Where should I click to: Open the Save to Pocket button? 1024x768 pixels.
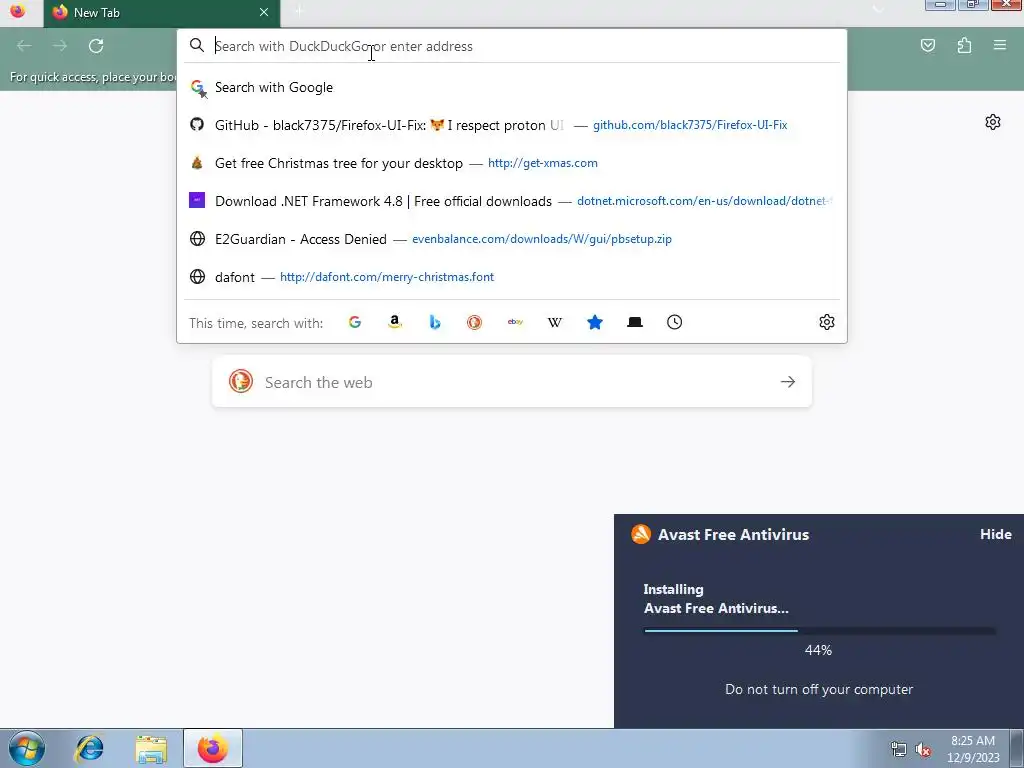pyautogui.click(x=927, y=45)
